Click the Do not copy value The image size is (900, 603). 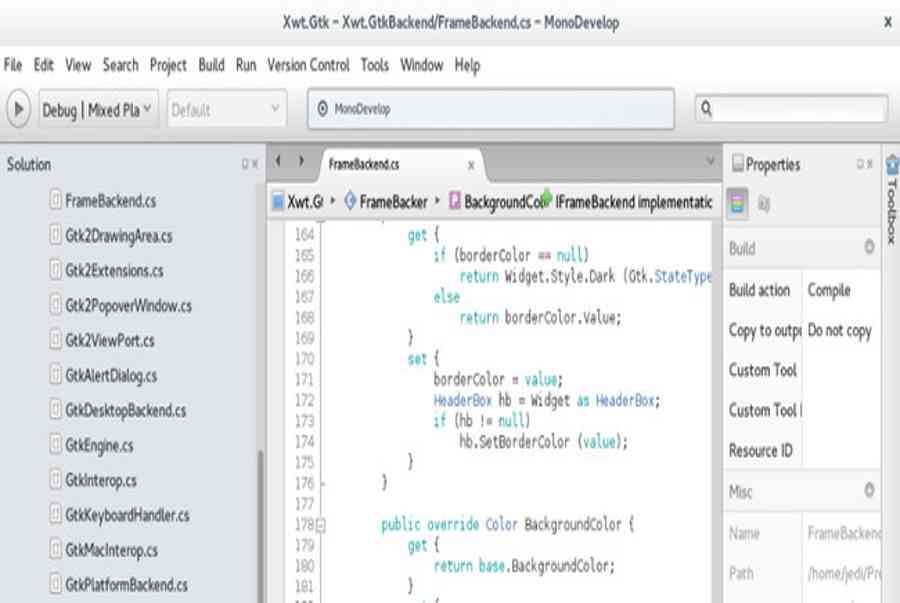coord(840,330)
